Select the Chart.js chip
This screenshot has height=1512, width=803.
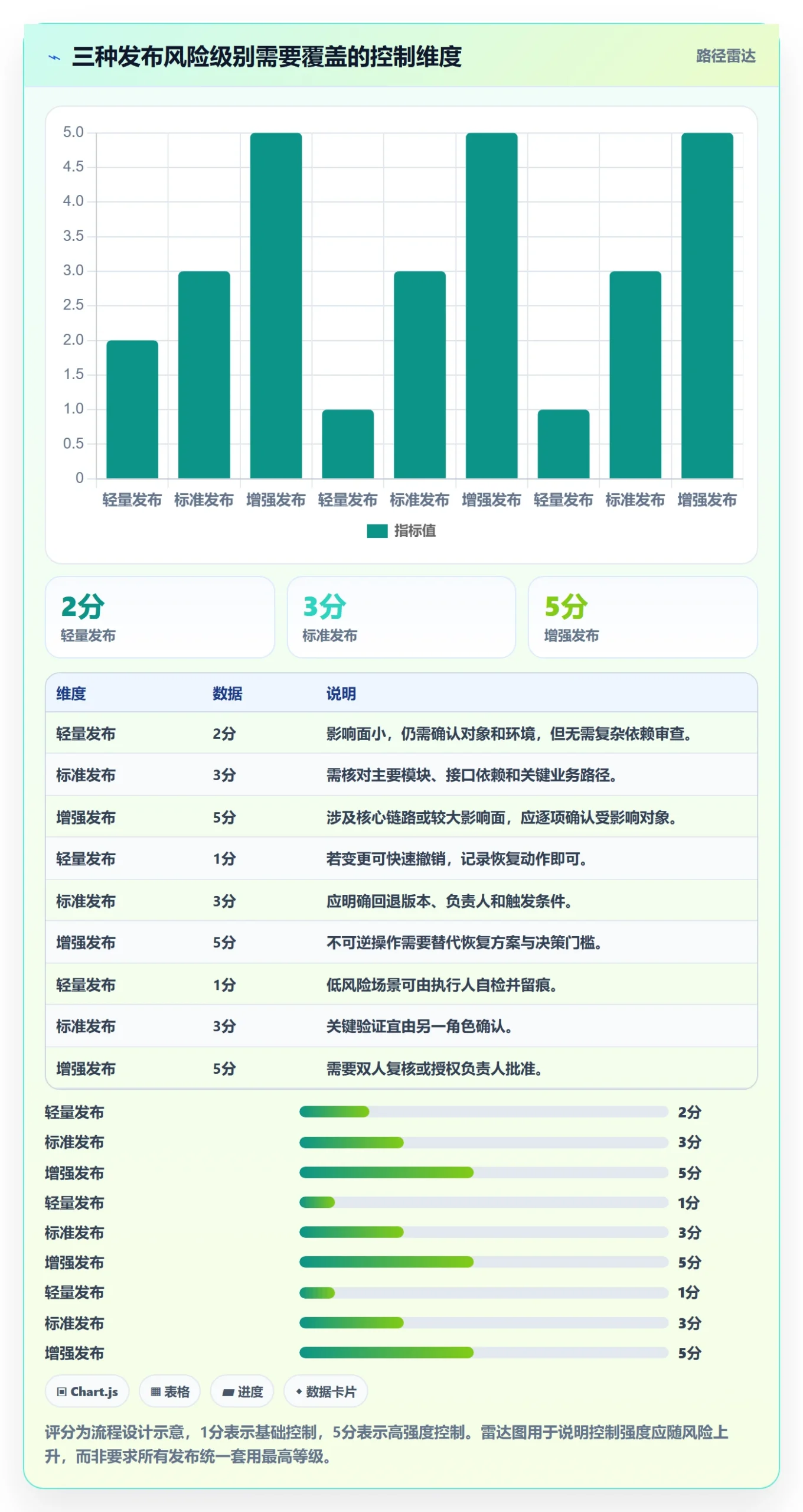(x=87, y=1392)
